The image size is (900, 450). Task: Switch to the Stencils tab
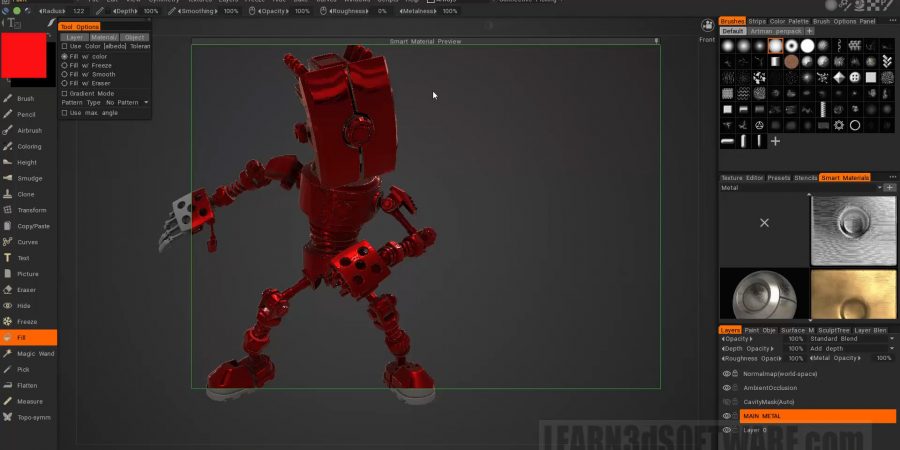pyautogui.click(x=805, y=178)
